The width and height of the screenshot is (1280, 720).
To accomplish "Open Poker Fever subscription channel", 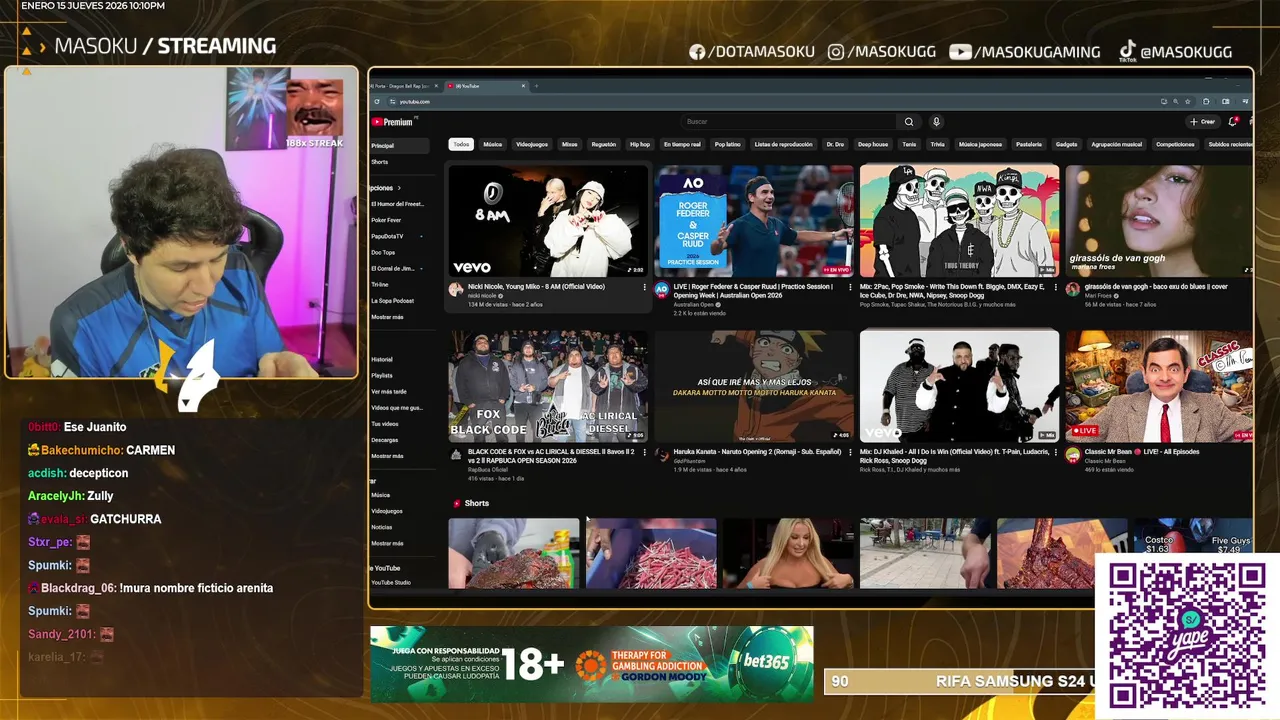I will (x=386, y=220).
